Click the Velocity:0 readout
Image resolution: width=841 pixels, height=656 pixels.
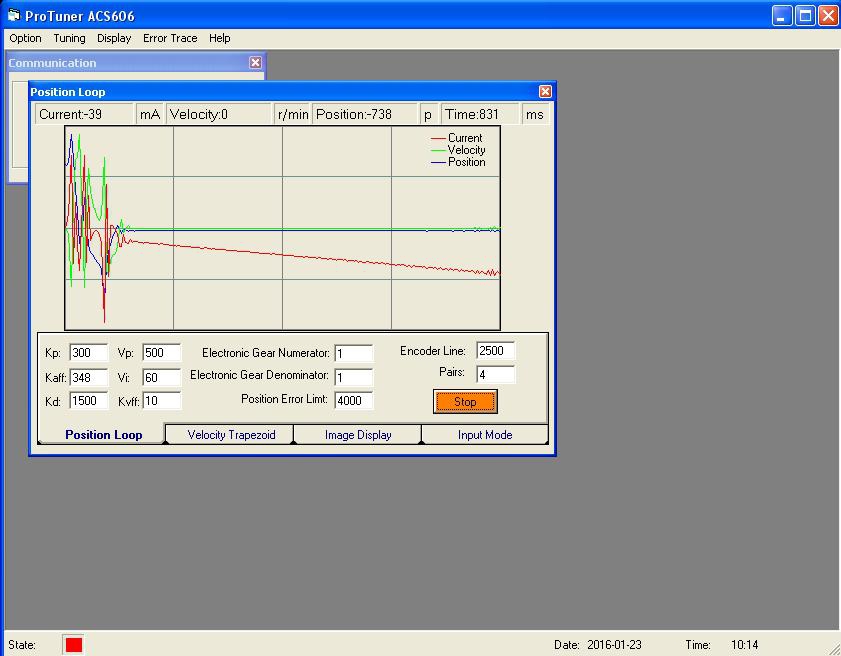coord(219,114)
